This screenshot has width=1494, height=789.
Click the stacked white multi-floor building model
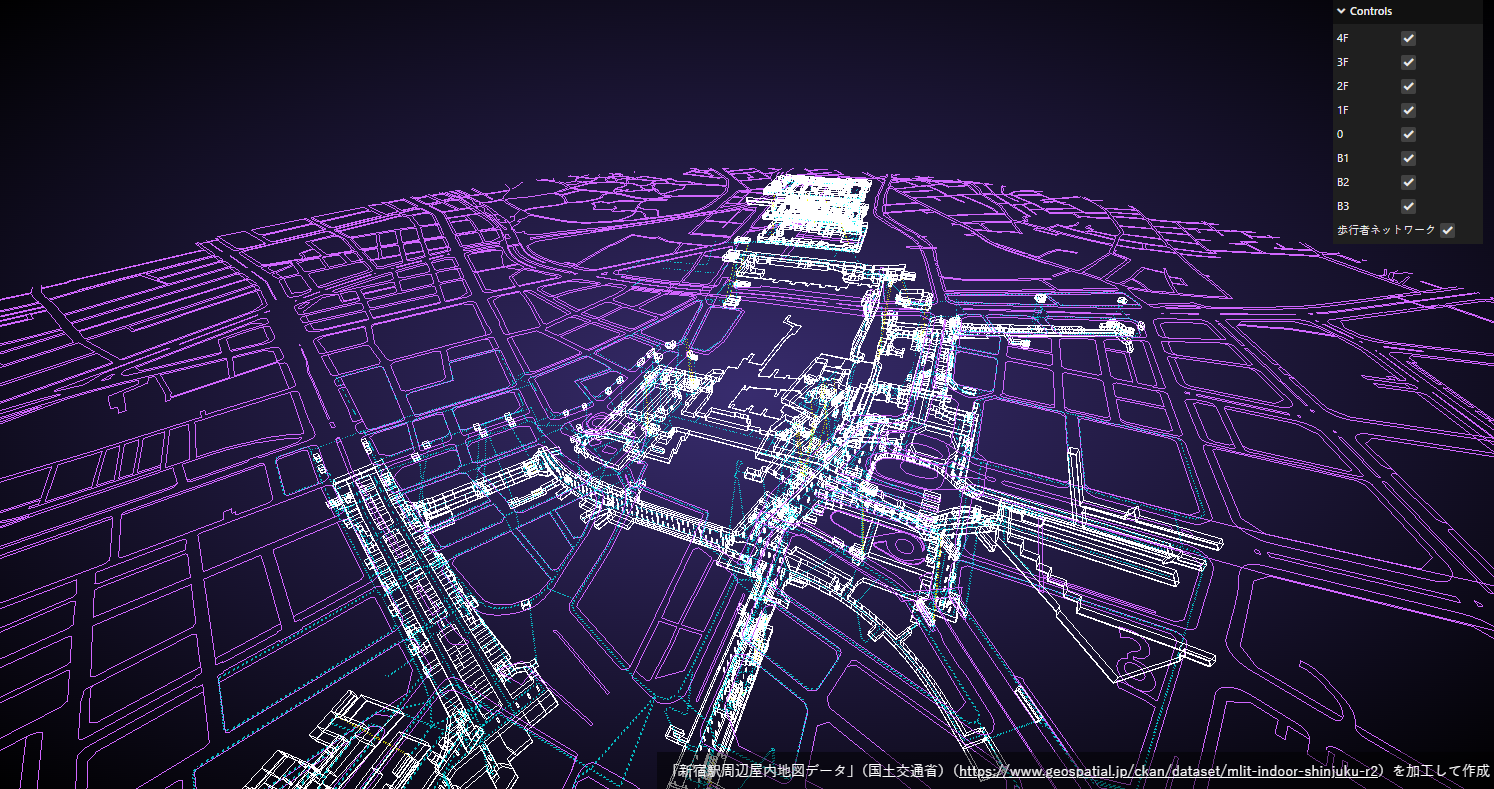[813, 208]
